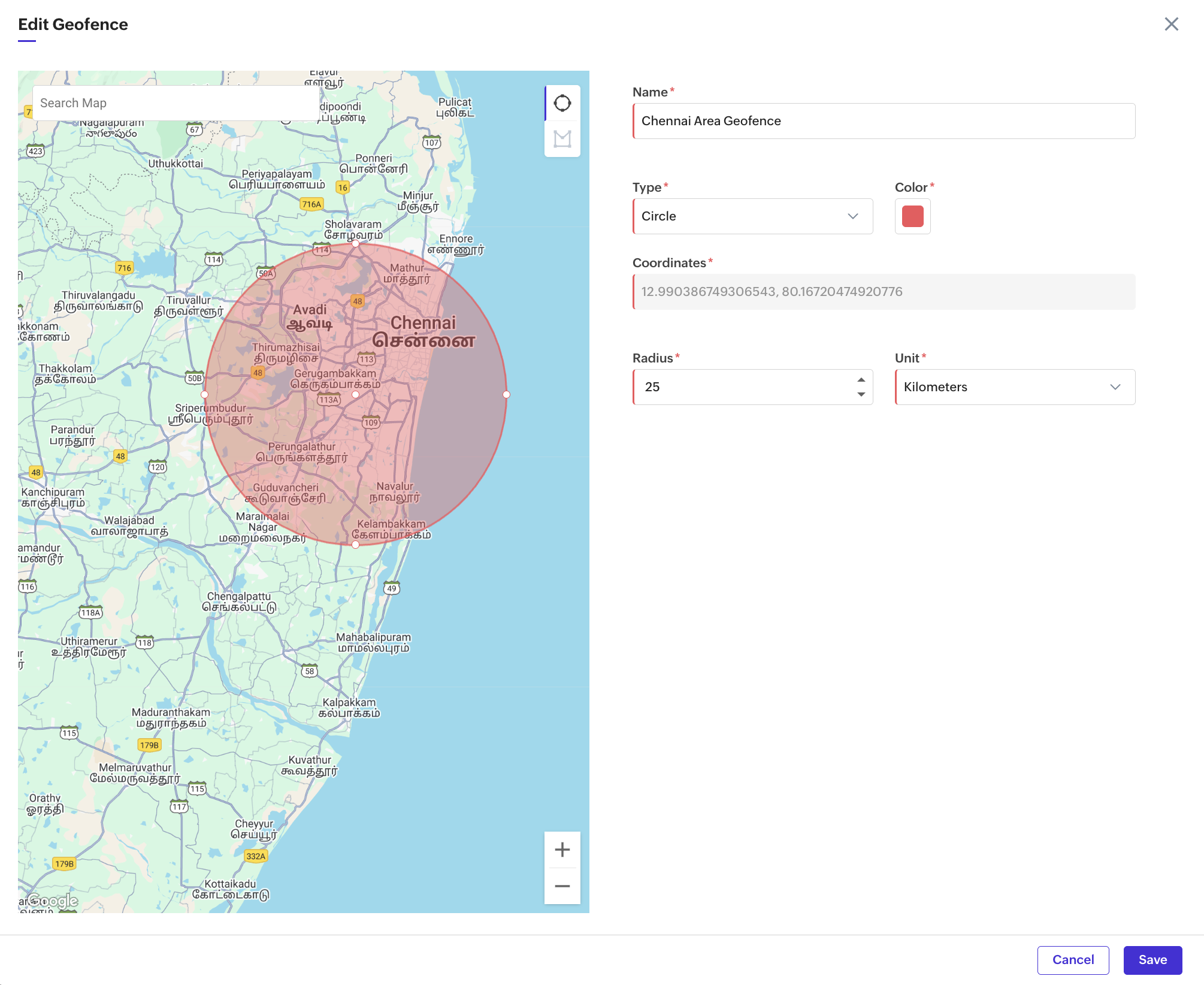Select the circle draw tool icon
1204x985 pixels.
(562, 103)
